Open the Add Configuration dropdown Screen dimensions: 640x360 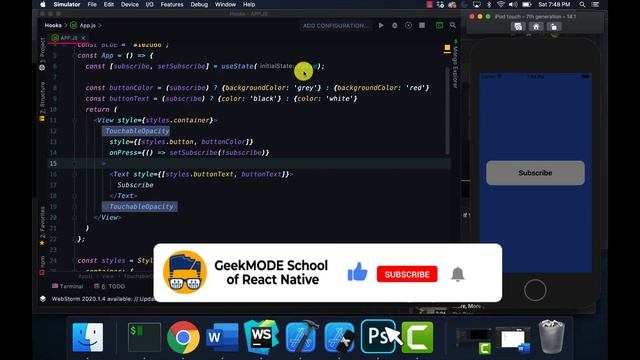point(336,25)
